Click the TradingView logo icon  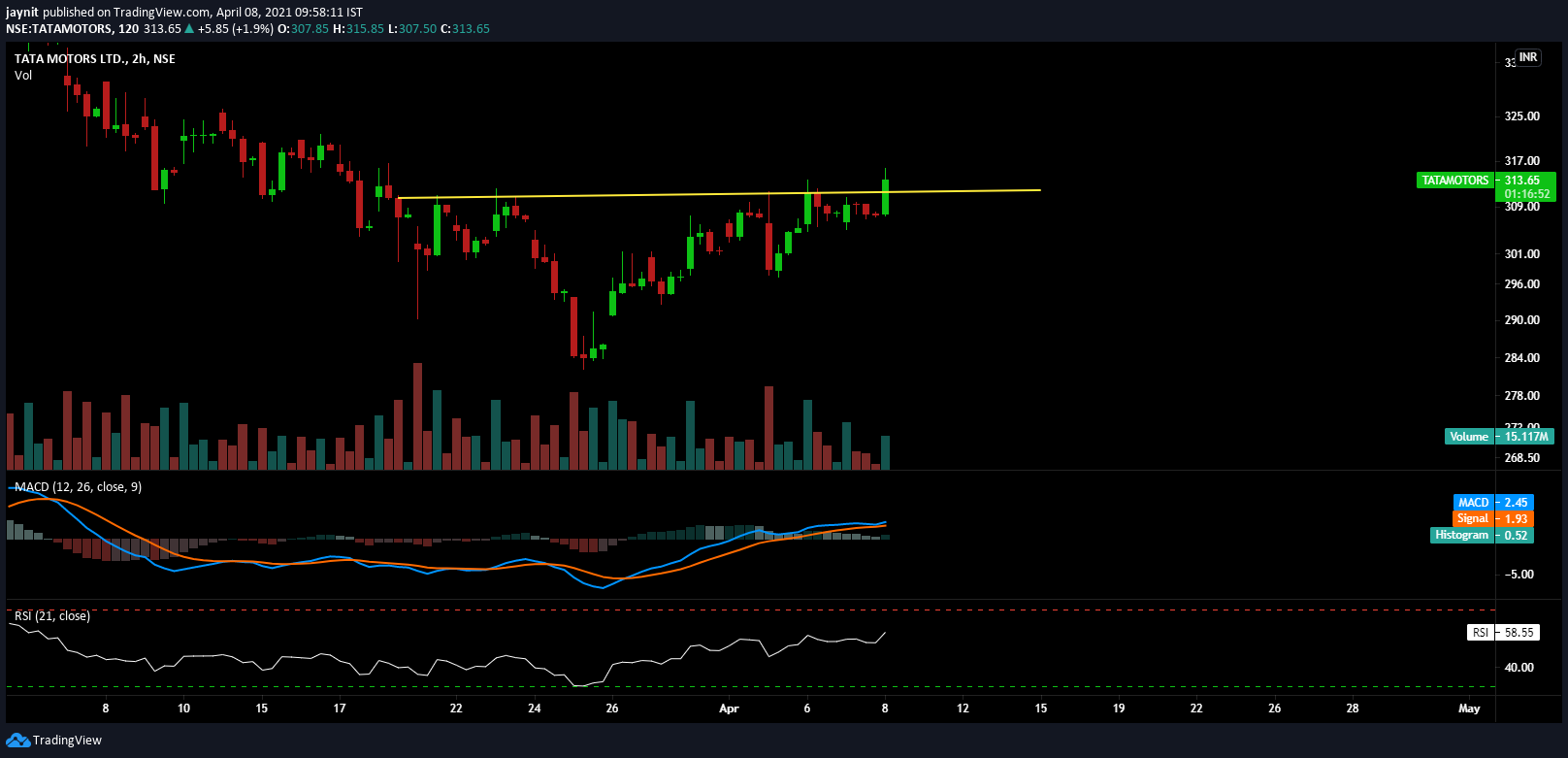[17, 741]
